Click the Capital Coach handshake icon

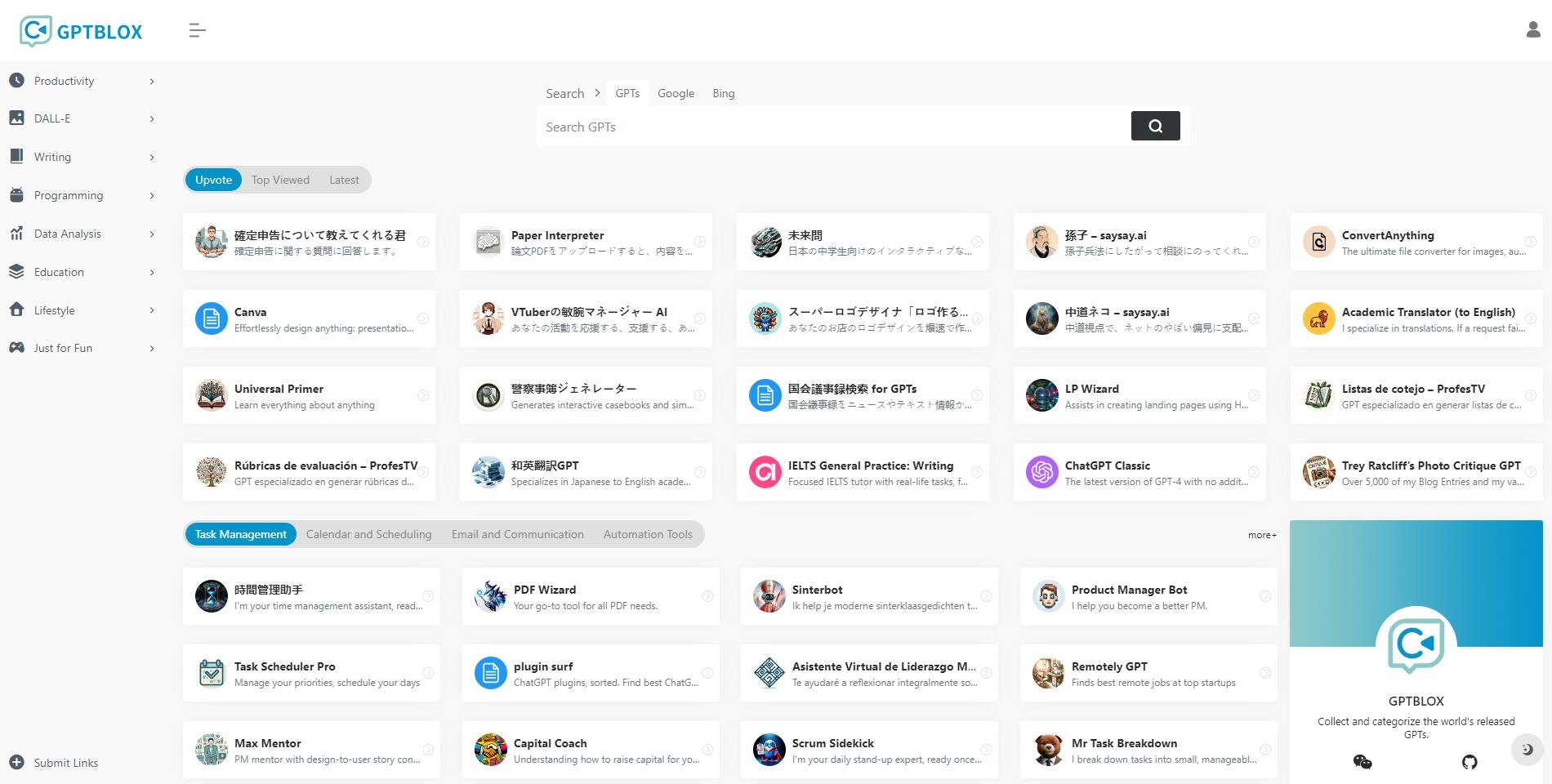click(490, 750)
